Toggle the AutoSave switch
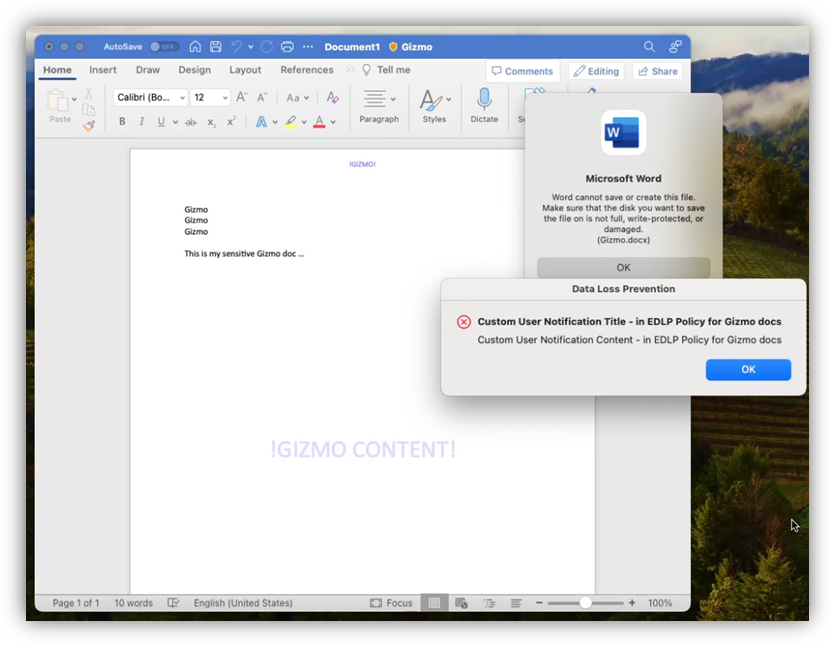The height and width of the screenshot is (646, 833). click(164, 47)
